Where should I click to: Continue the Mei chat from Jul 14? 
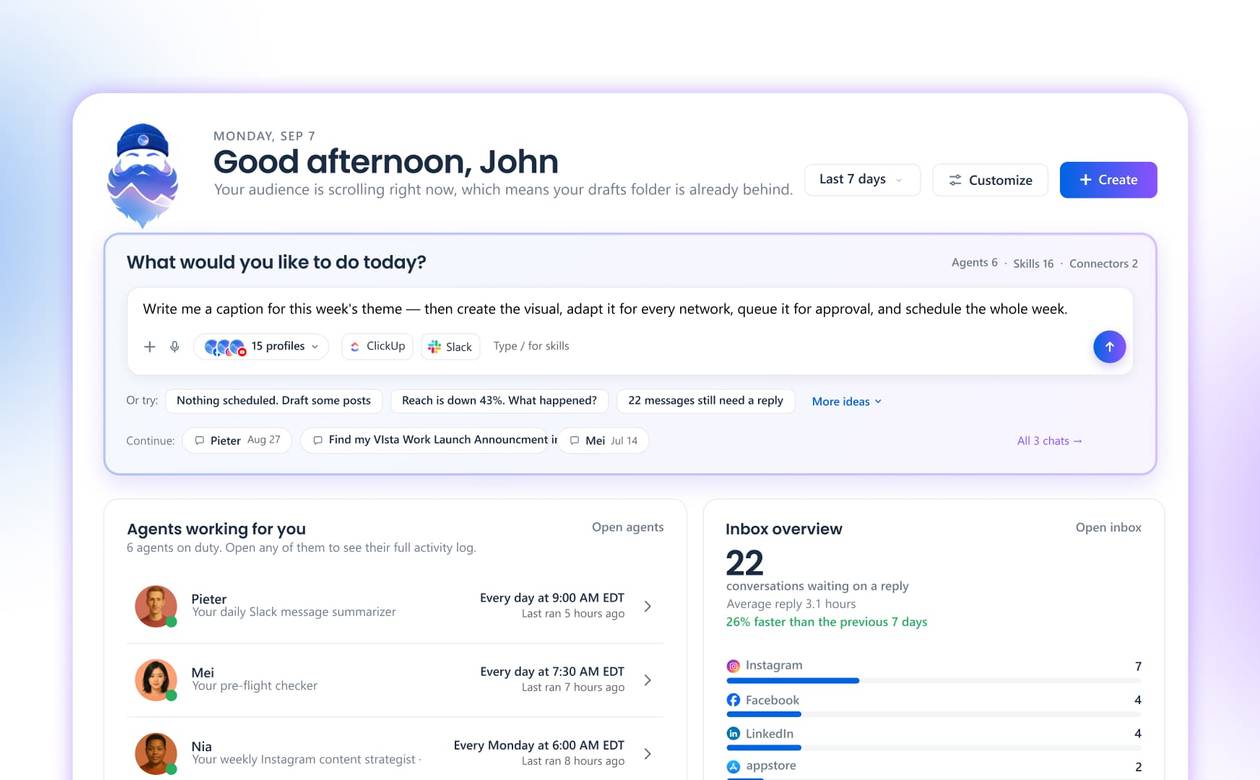pos(604,440)
